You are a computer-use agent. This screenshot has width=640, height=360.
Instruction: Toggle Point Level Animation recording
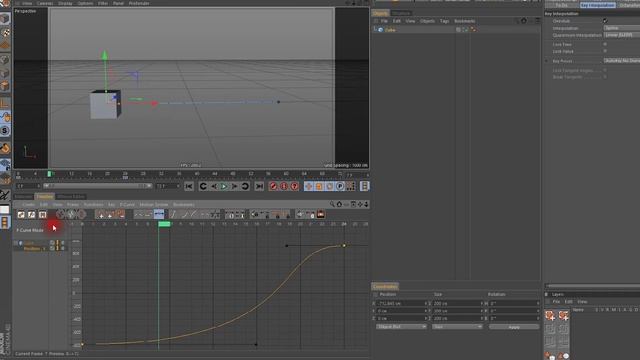(x=351, y=186)
